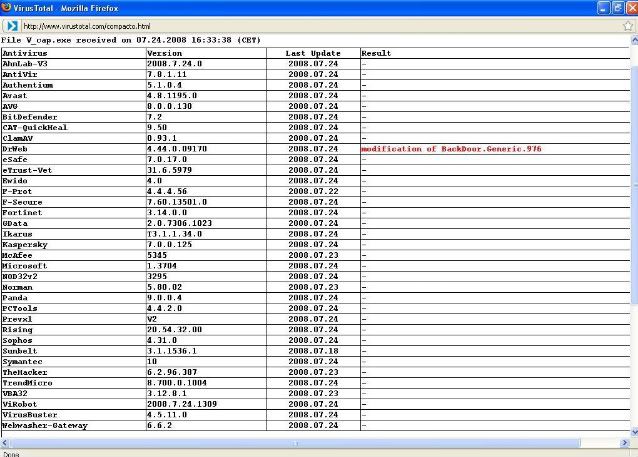Click the 'Prevx1' table cell
This screenshot has width=638, height=457.
(74, 319)
